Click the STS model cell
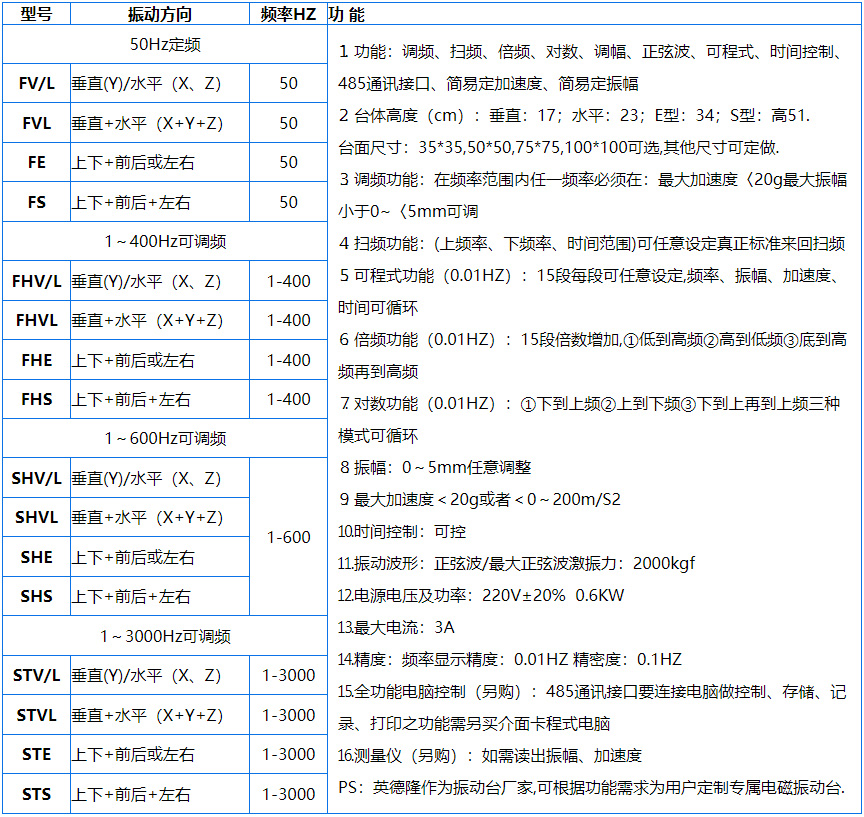The width and height of the screenshot is (864, 817). coord(36,794)
